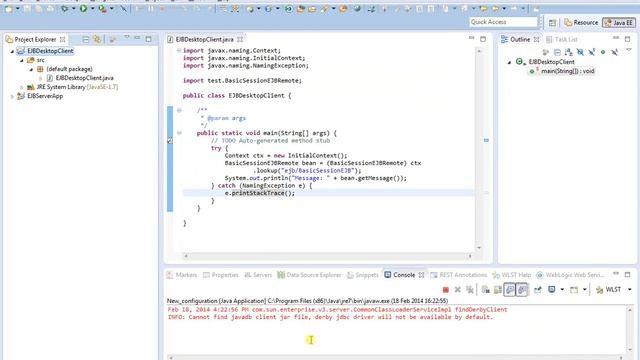Open the Debug configurations dropdown arrow
This screenshot has width=640, height=360.
73,9
